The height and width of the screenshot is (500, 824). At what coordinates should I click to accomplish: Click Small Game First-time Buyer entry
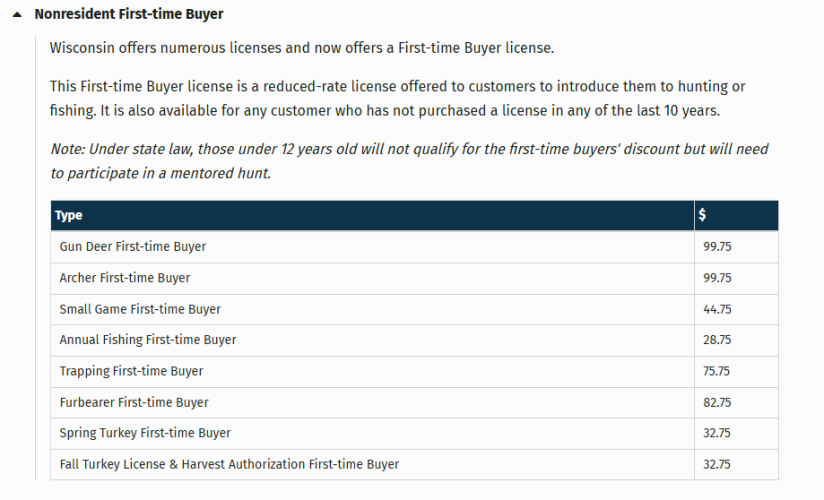140,309
